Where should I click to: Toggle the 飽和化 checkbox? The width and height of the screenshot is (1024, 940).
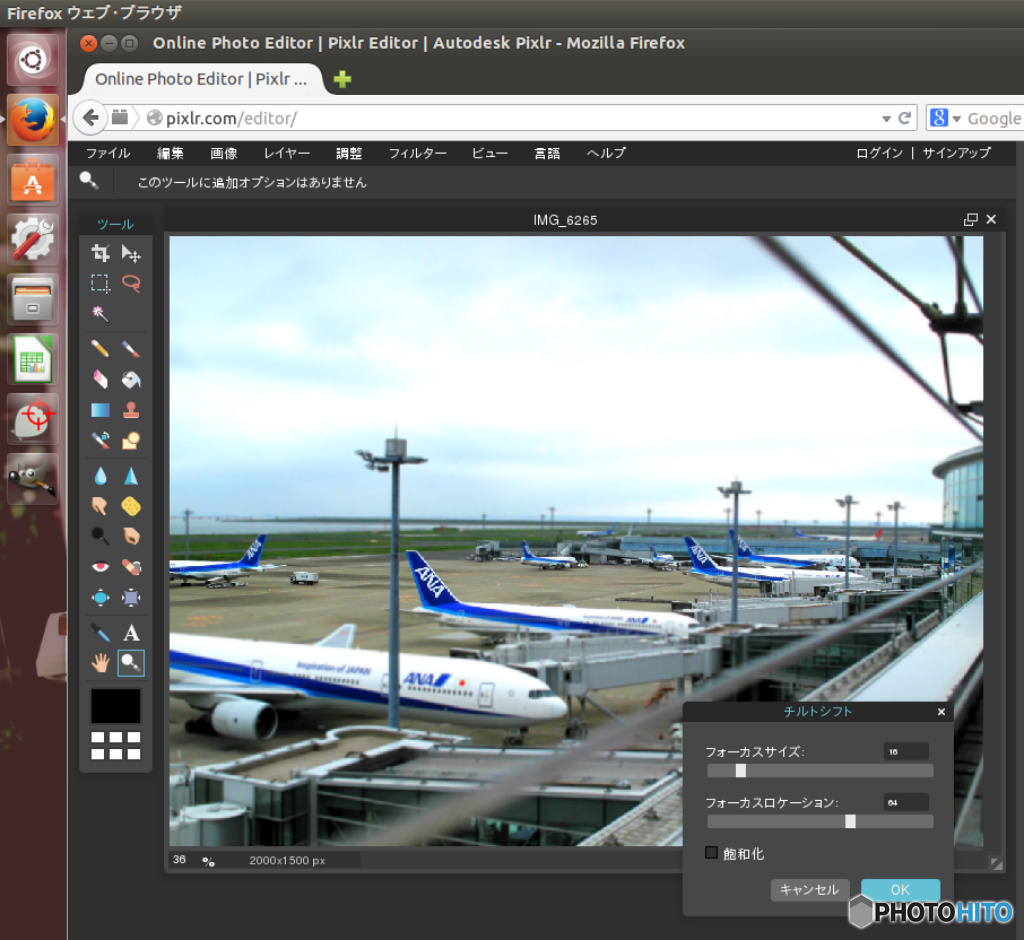click(x=711, y=852)
